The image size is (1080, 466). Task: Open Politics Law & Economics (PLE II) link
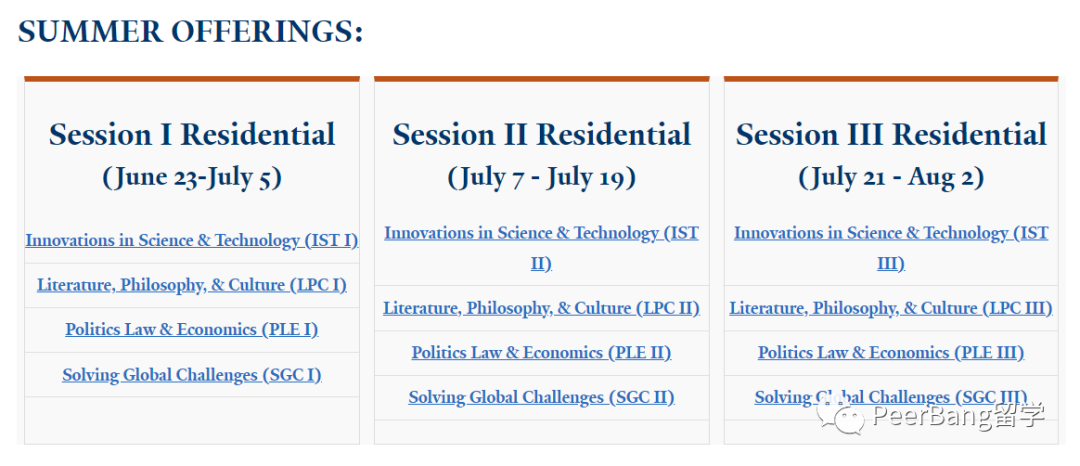pyautogui.click(x=541, y=352)
